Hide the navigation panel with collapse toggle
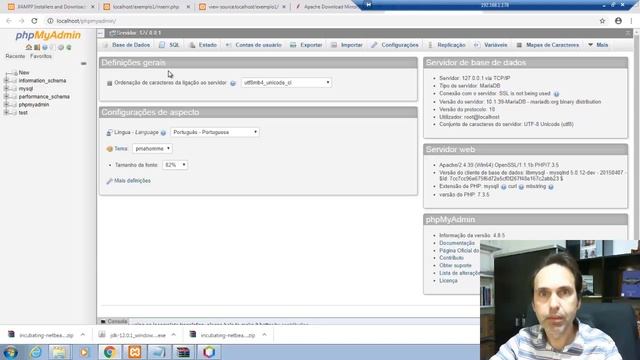640x360 pixels. (x=100, y=33)
